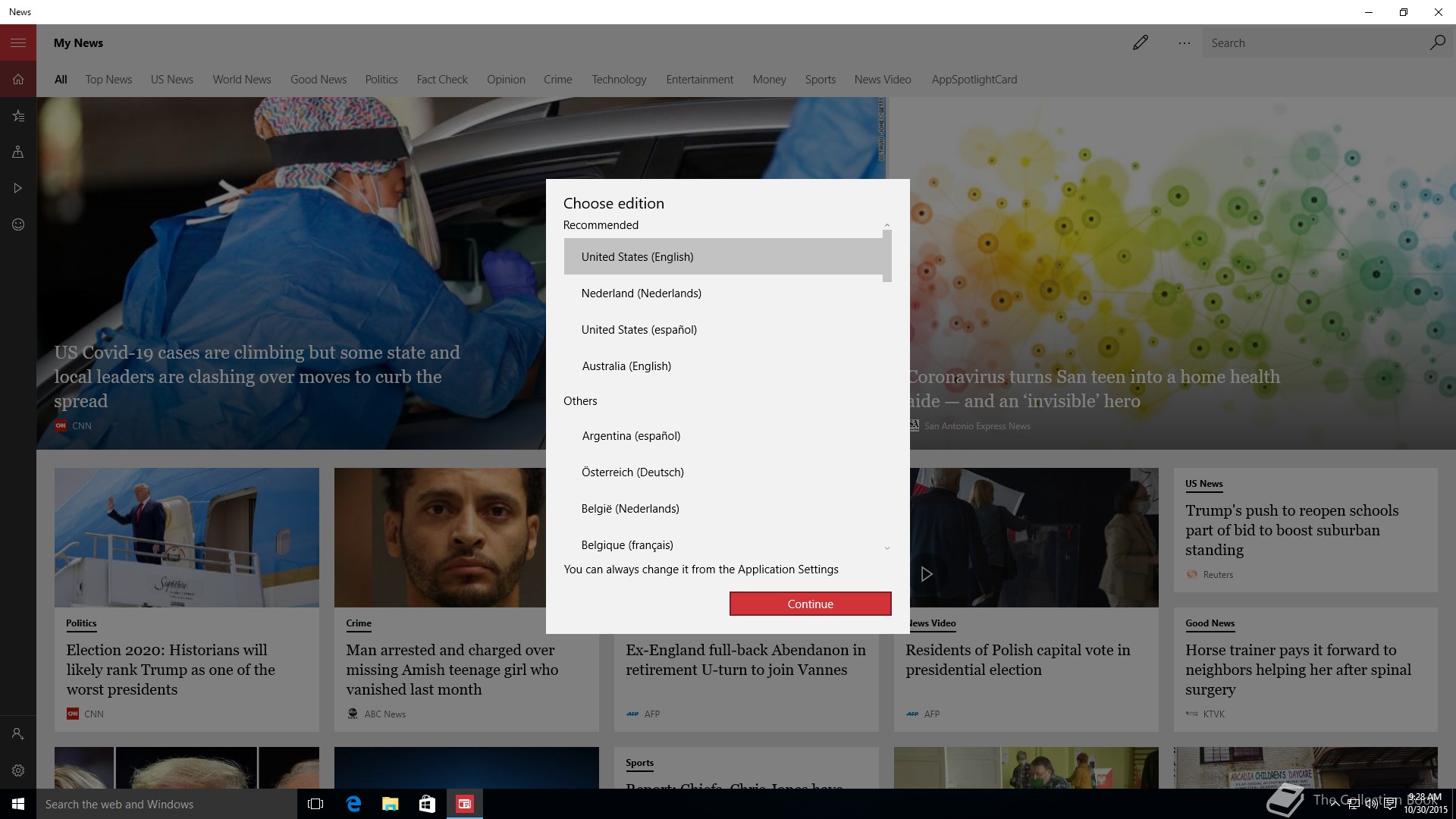The height and width of the screenshot is (819, 1456).
Task: Click inside the Search text field
Action: 1316,42
